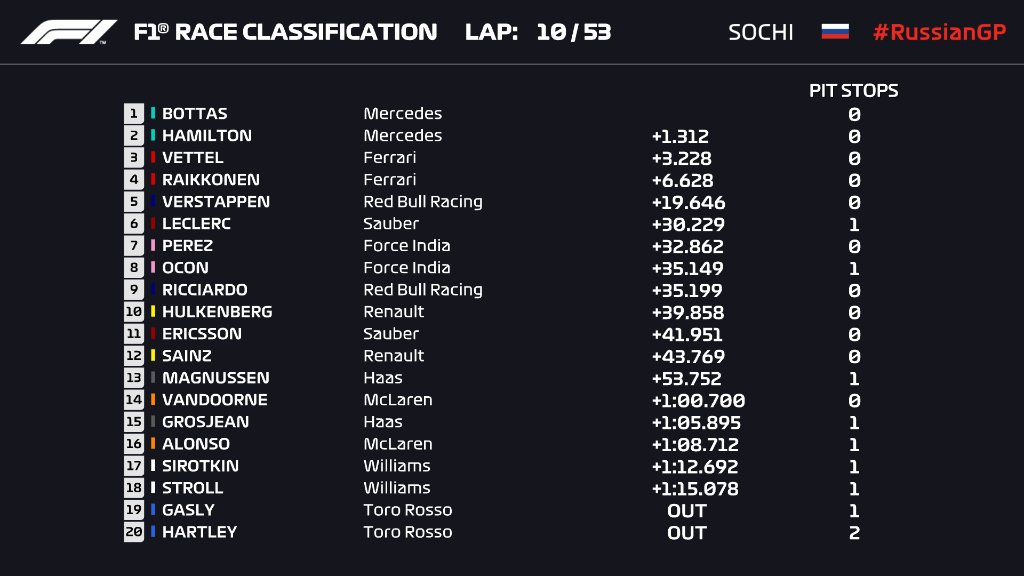The width and height of the screenshot is (1024, 576).
Task: Select the position 1 number badge
Action: pos(134,114)
